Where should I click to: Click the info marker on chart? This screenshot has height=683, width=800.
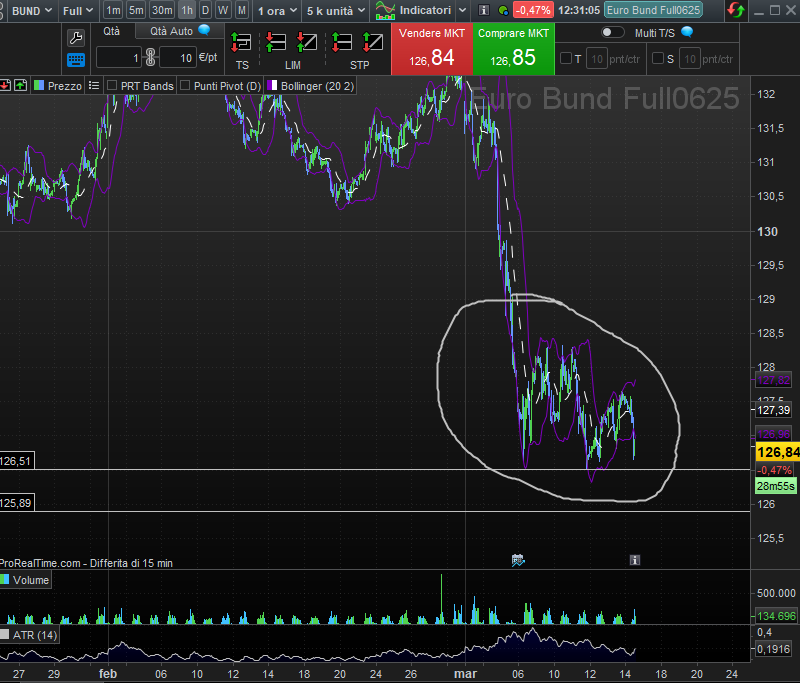[634, 560]
